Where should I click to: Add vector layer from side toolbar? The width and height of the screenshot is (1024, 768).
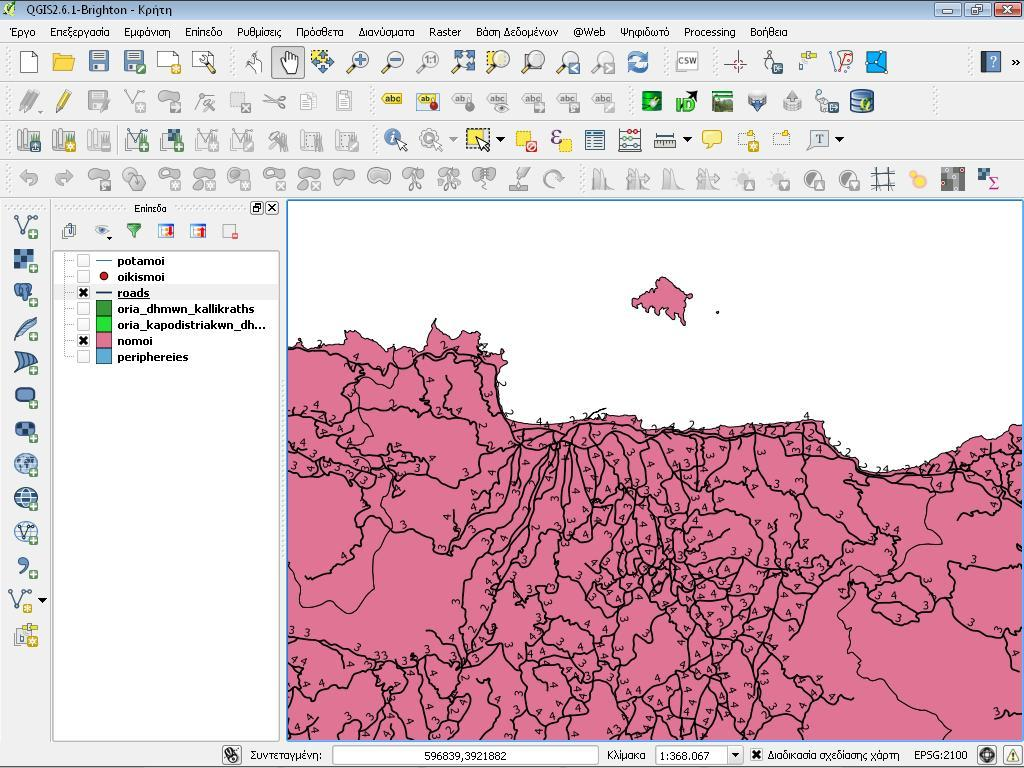tap(25, 226)
